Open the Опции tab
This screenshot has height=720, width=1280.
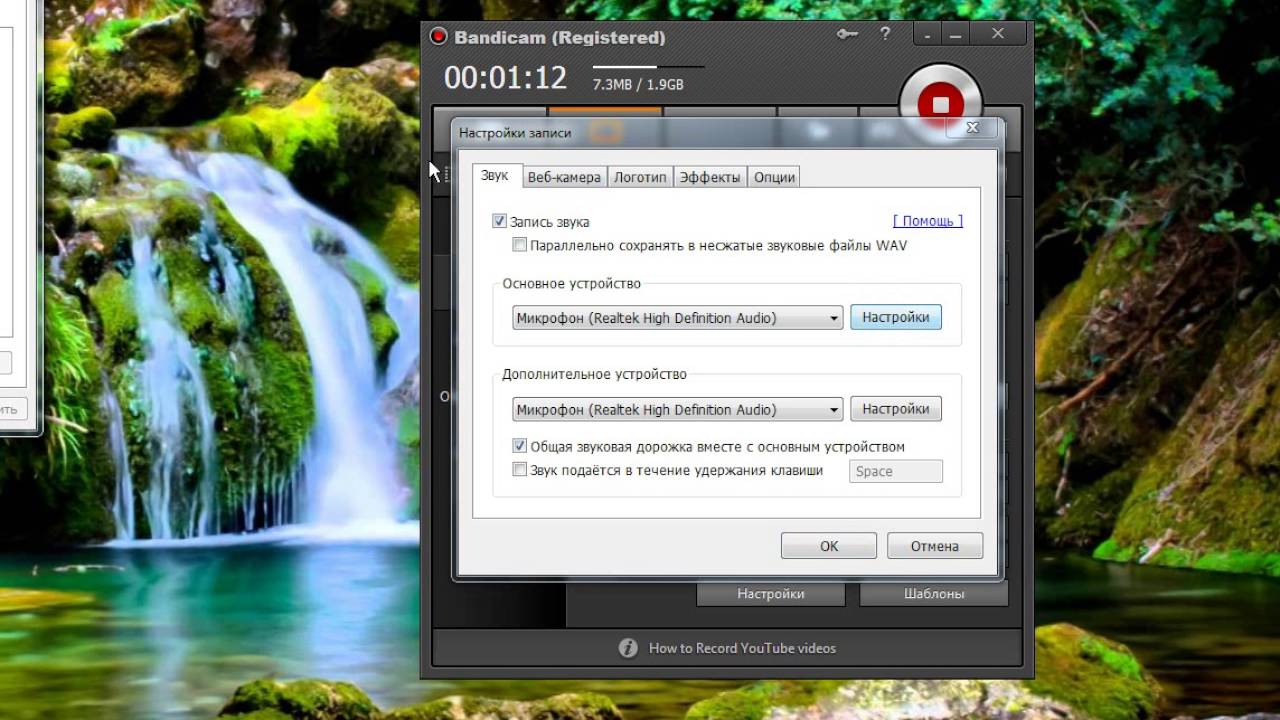(x=774, y=177)
